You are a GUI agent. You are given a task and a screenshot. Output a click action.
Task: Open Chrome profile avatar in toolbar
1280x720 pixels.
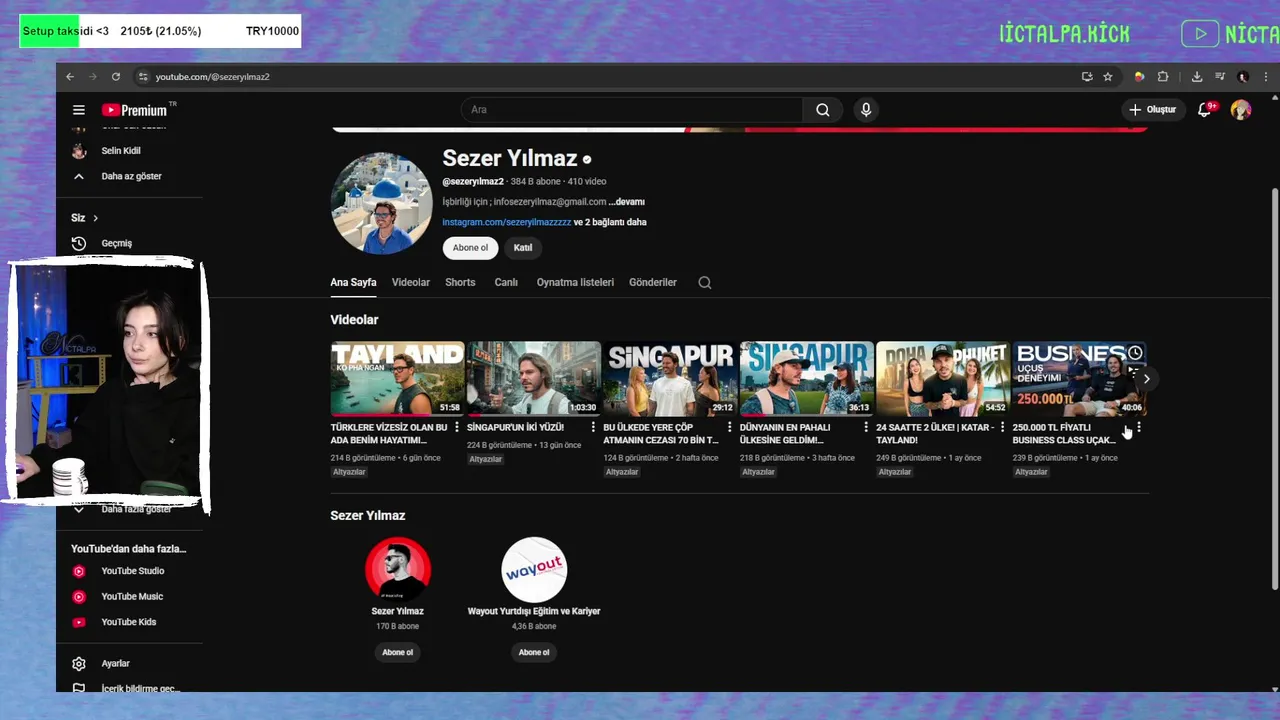click(1243, 77)
